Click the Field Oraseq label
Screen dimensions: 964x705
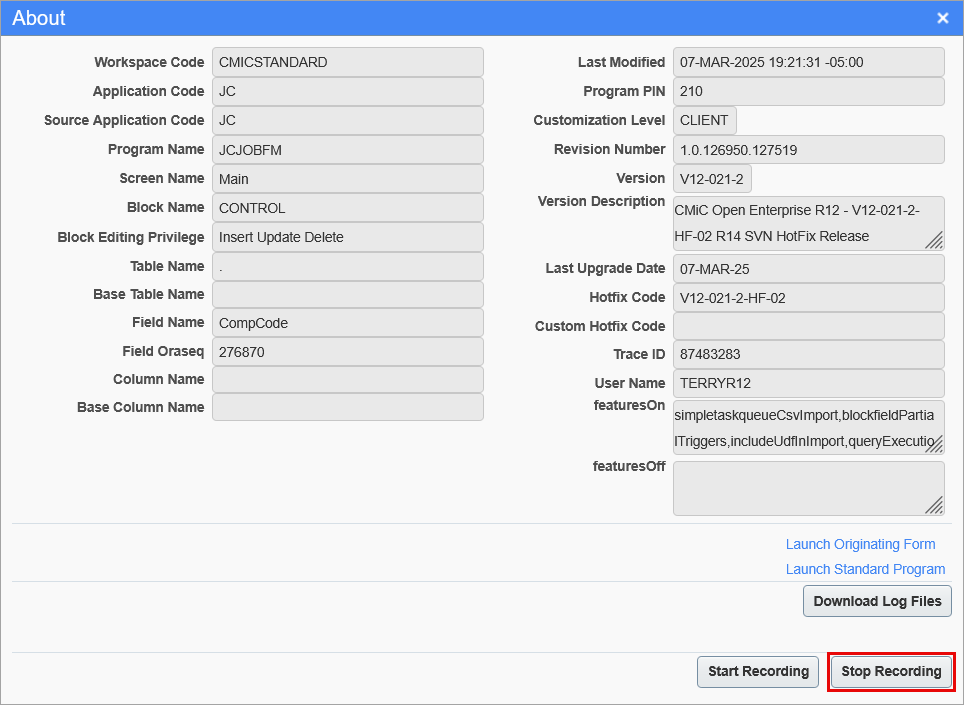tap(163, 352)
